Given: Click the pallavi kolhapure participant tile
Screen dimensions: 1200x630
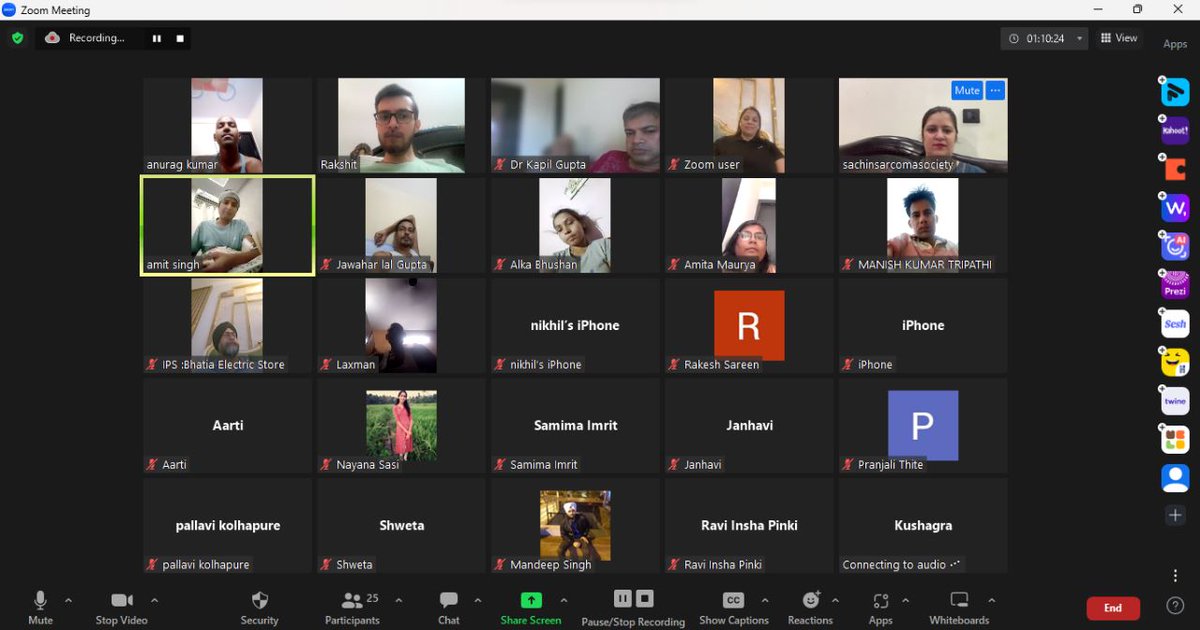Looking at the screenshot, I should click(x=227, y=525).
